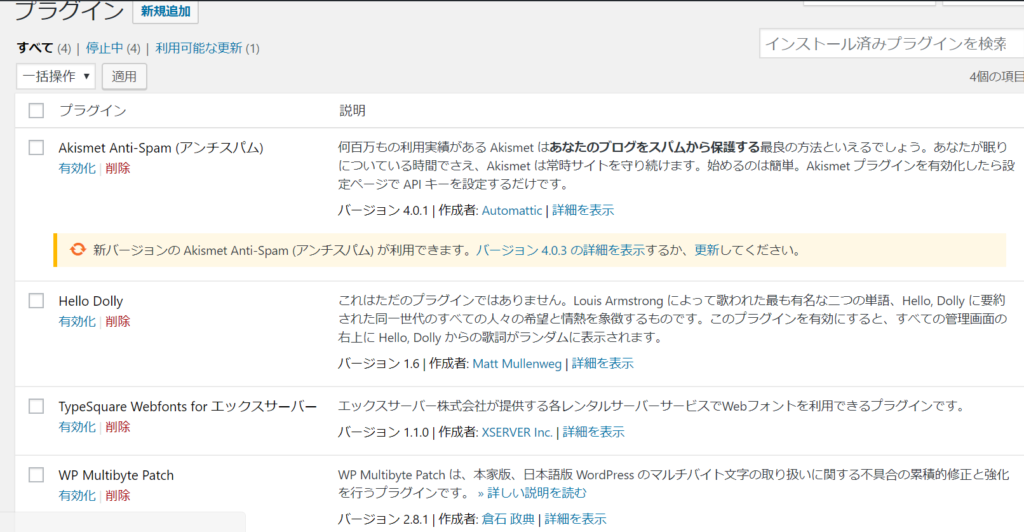Click the バージョン 4.0.1 version text
The width and height of the screenshot is (1024, 532).
pyautogui.click(x=383, y=210)
